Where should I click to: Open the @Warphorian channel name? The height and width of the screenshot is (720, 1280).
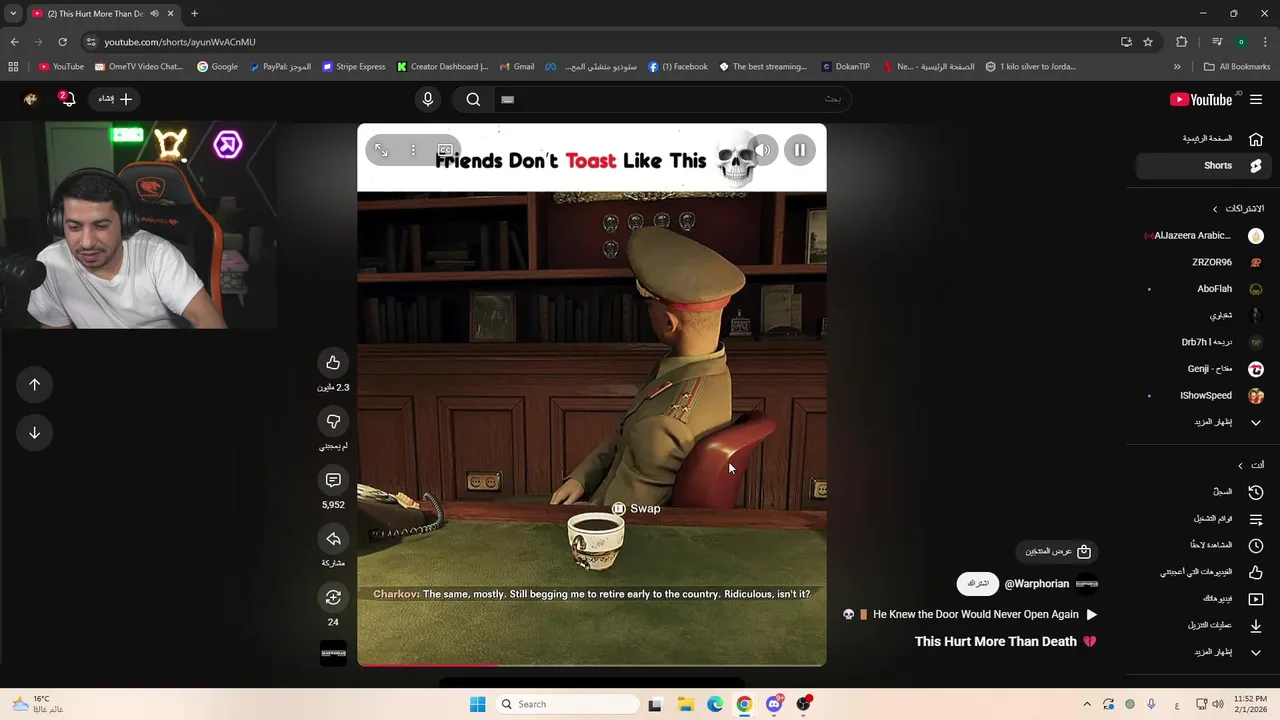(x=1037, y=584)
